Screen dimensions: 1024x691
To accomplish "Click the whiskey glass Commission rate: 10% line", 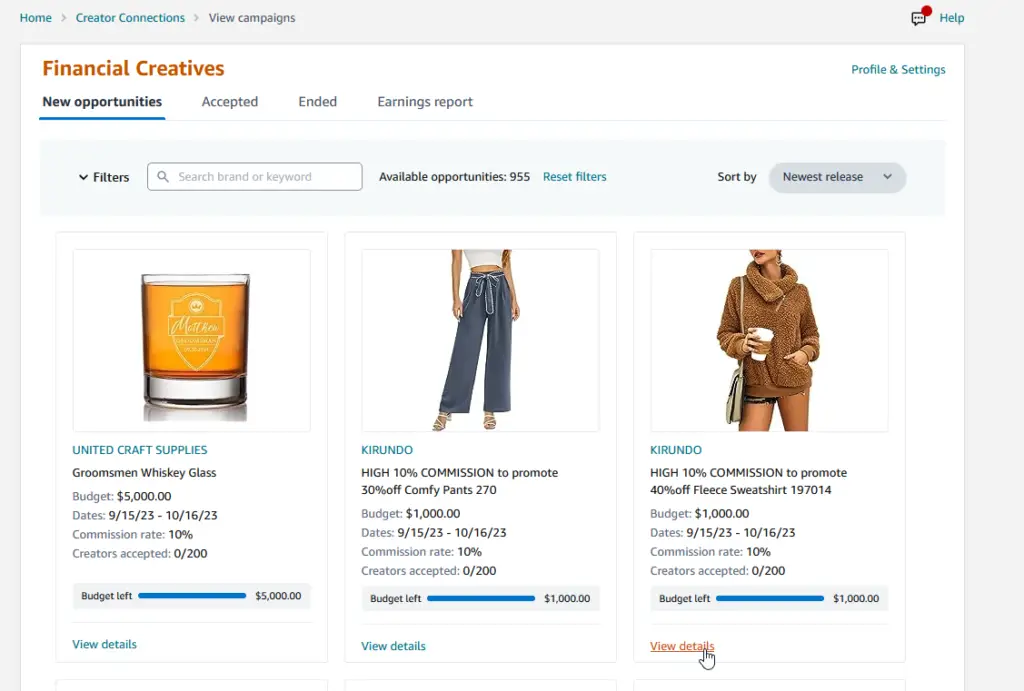I will coord(133,534).
